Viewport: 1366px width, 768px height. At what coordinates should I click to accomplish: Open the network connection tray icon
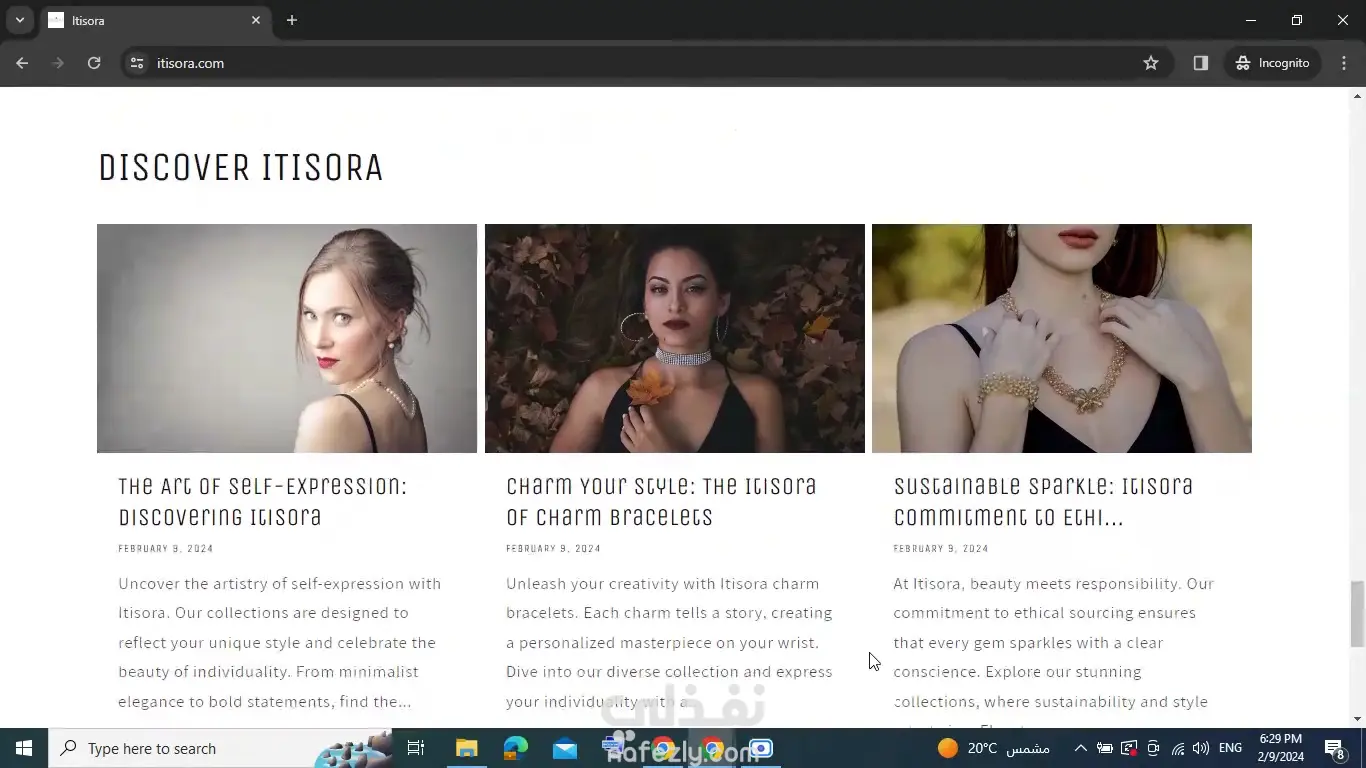coord(1178,748)
